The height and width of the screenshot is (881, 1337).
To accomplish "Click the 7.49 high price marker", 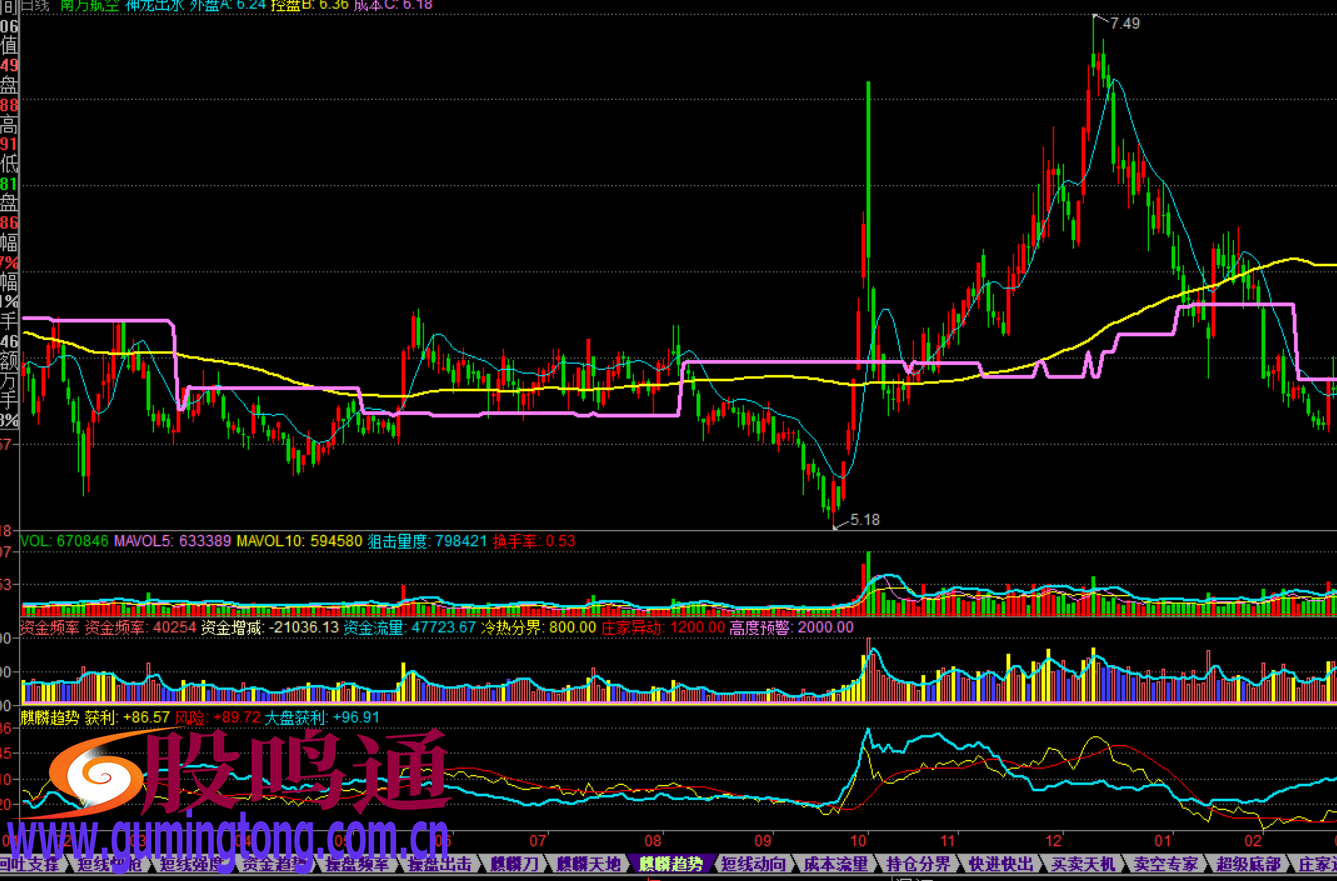I will pyautogui.click(x=1124, y=23).
